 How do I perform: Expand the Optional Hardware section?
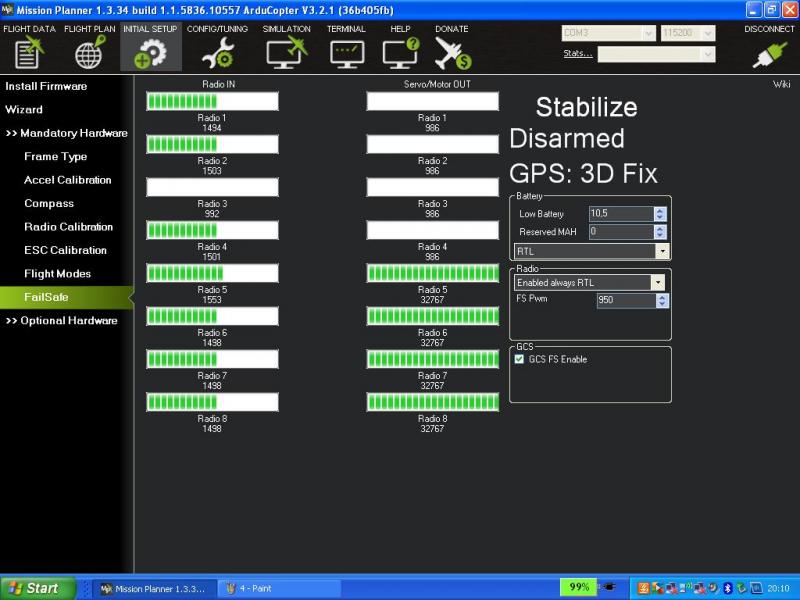pos(61,321)
